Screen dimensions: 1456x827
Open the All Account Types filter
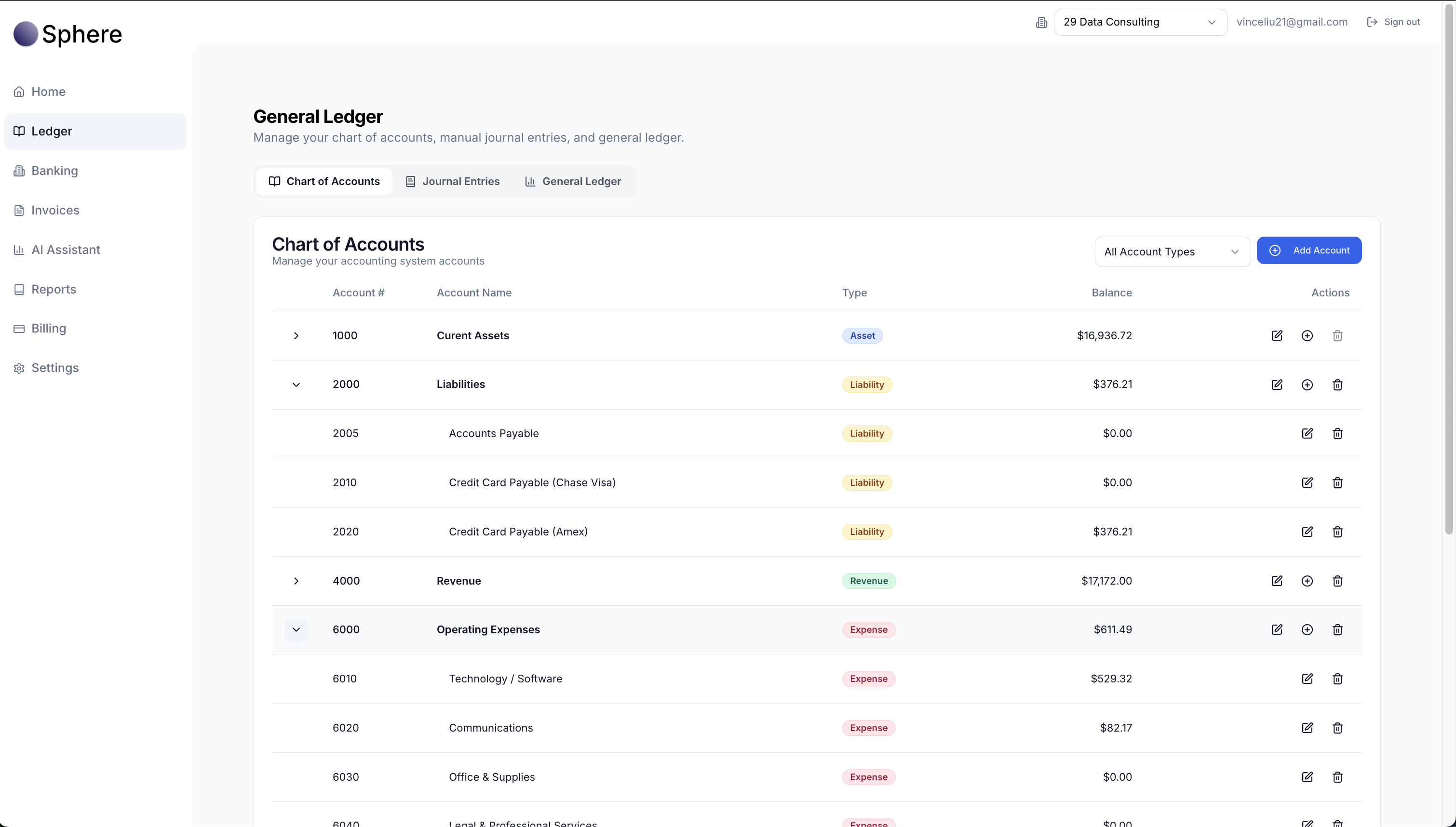coord(1172,252)
